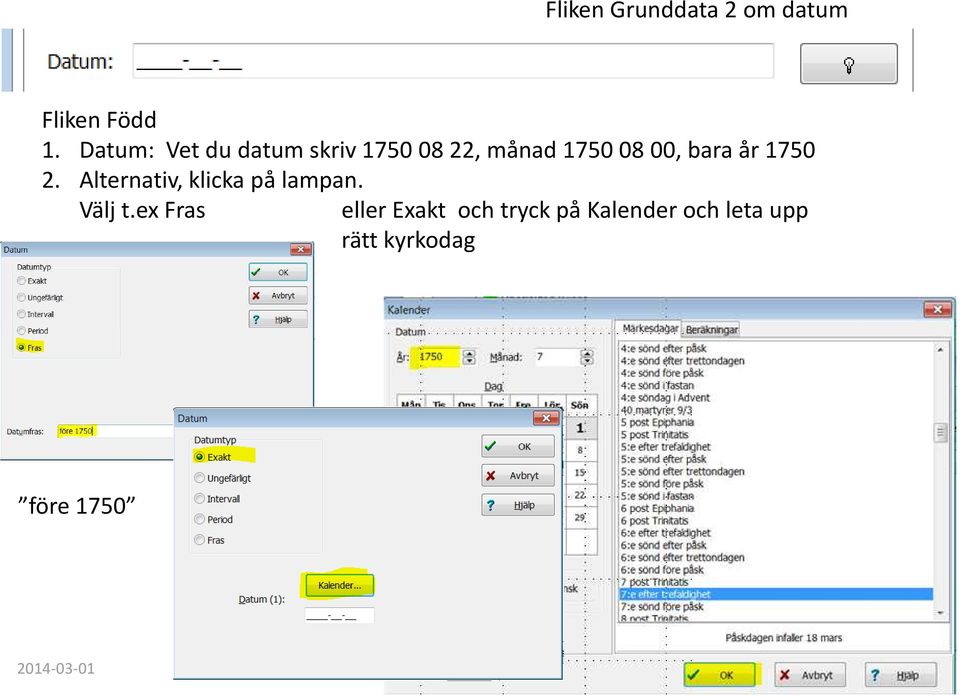Select day 8 in the calendar
Screen dimensions: 960x699
pos(580,450)
